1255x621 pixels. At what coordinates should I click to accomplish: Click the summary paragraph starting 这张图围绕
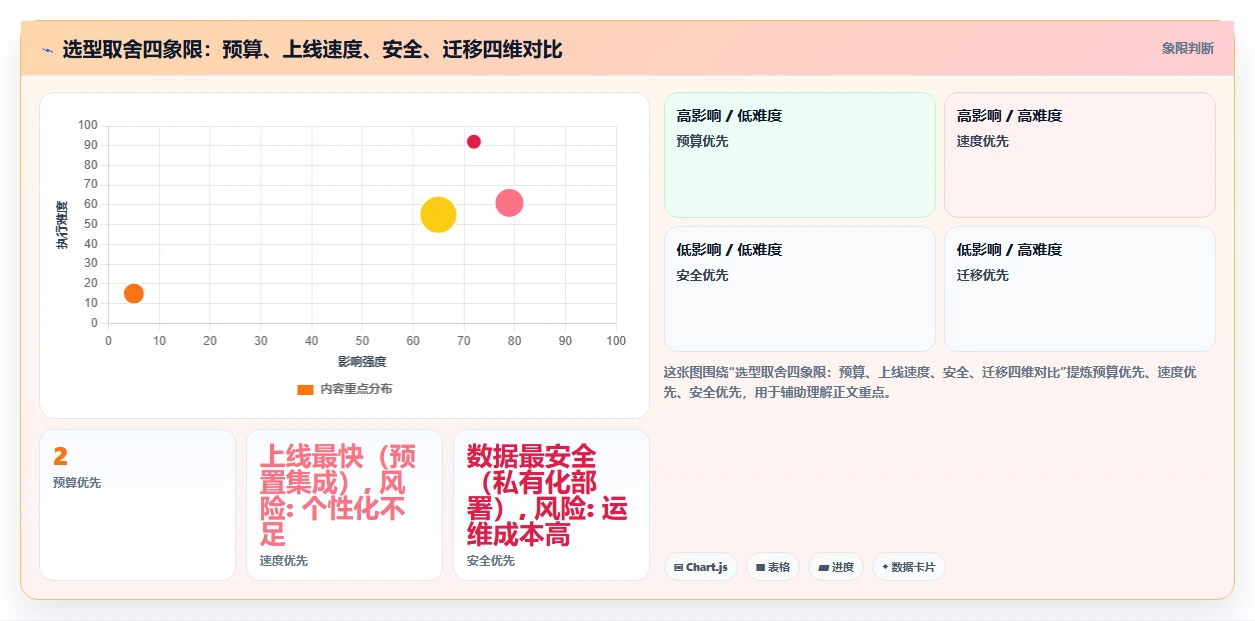(x=930, y=382)
